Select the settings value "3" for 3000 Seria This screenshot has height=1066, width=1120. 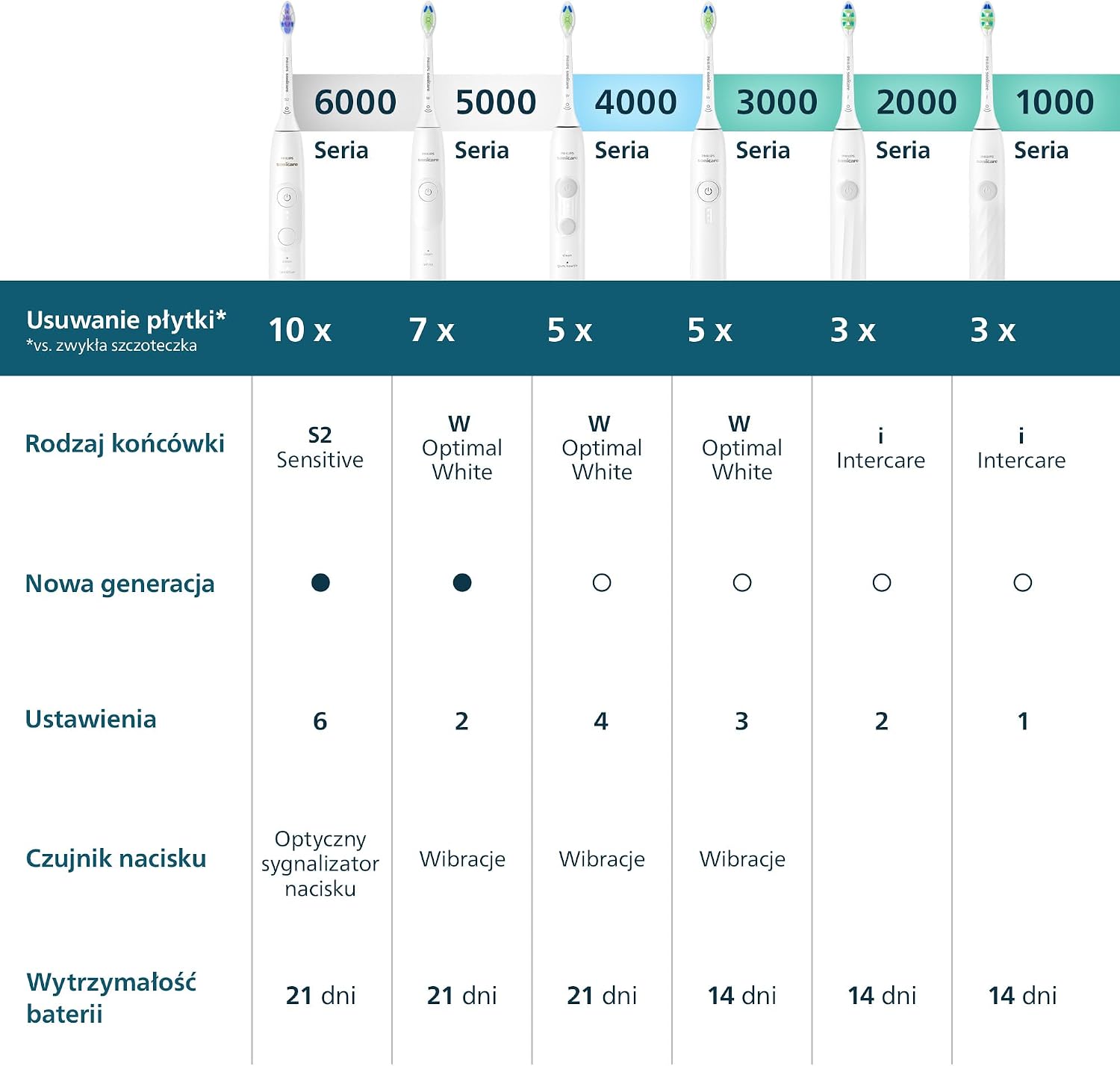[741, 721]
